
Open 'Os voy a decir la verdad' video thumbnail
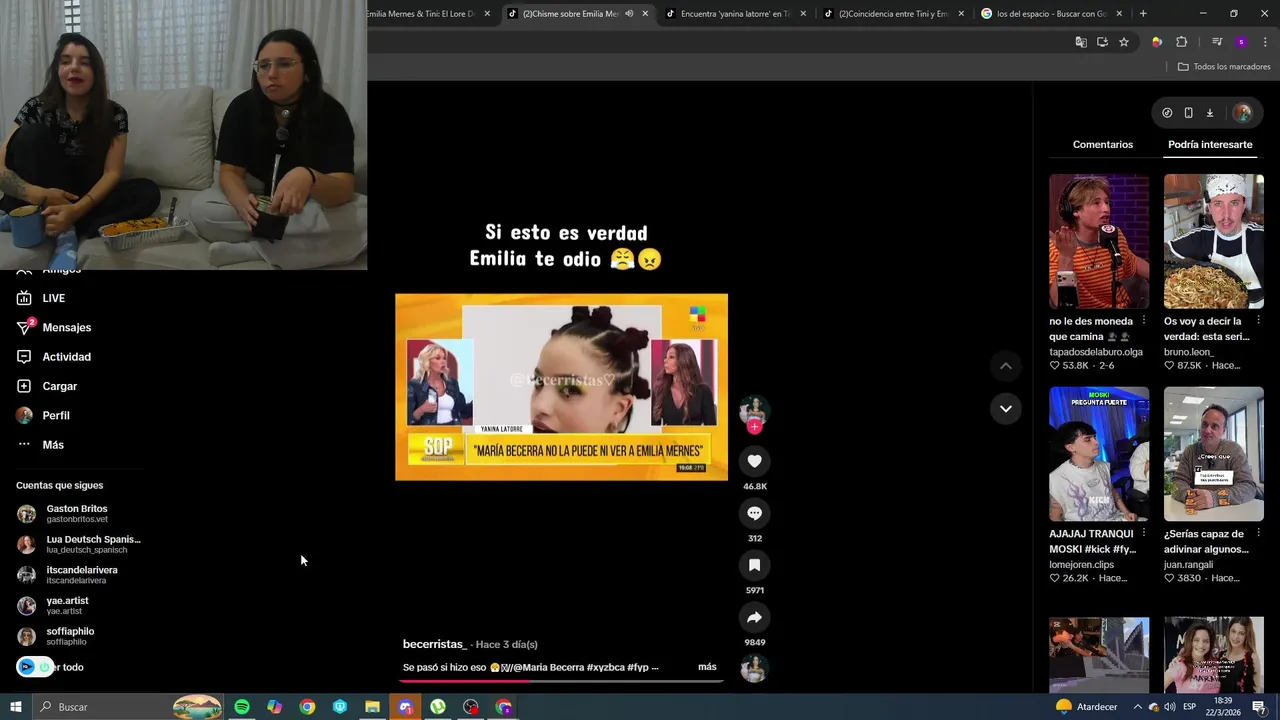point(1213,241)
